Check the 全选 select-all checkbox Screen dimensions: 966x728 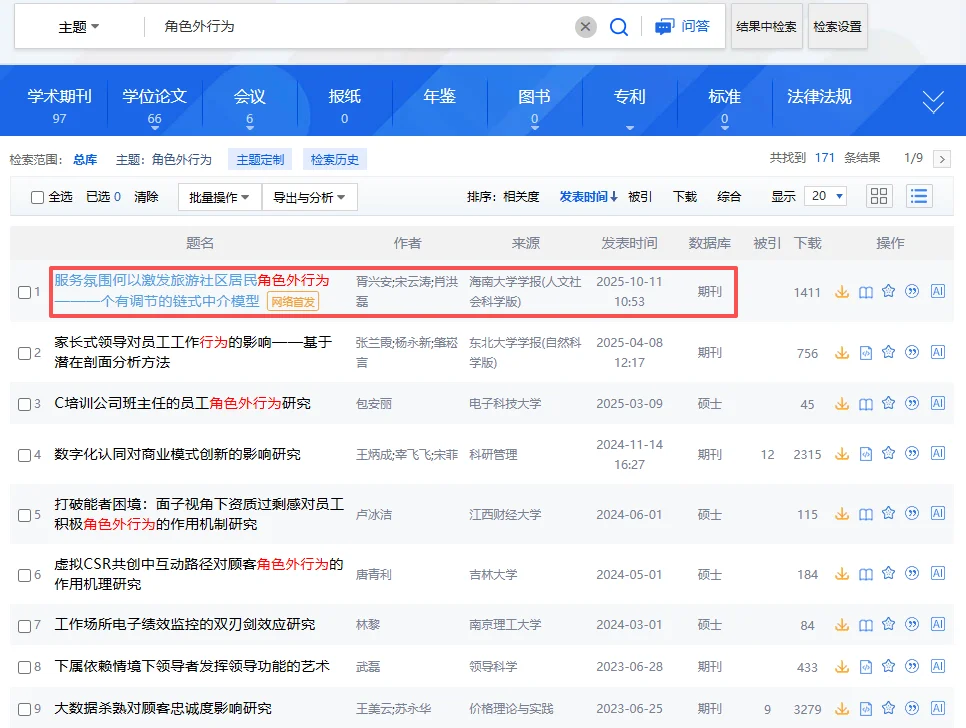tap(38, 197)
